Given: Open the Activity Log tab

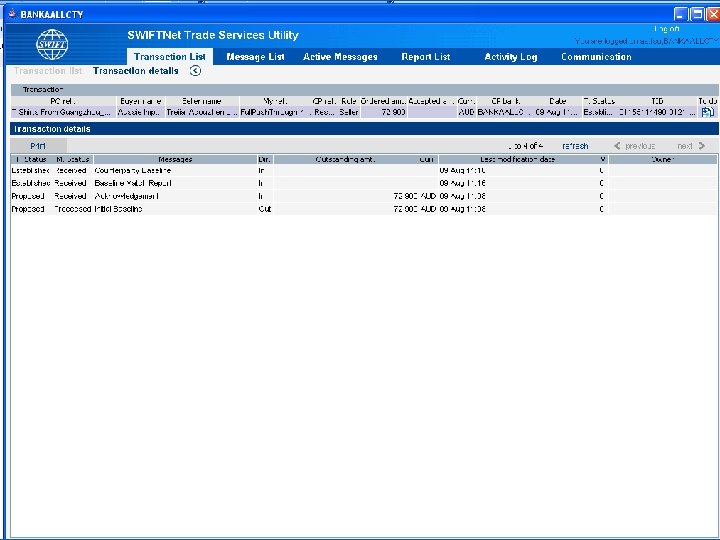Looking at the screenshot, I should pyautogui.click(x=511, y=57).
